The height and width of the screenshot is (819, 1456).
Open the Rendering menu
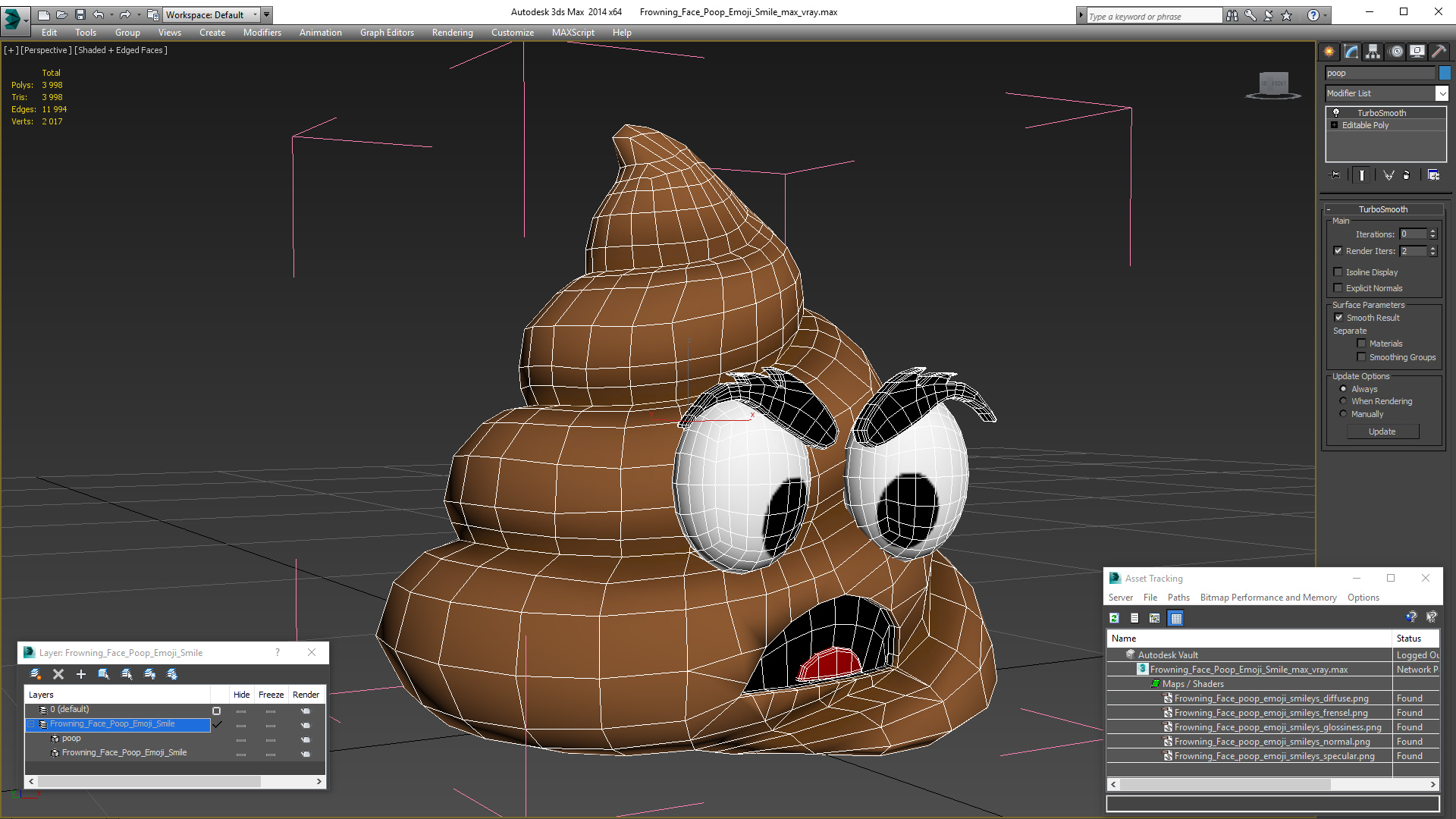click(x=452, y=33)
